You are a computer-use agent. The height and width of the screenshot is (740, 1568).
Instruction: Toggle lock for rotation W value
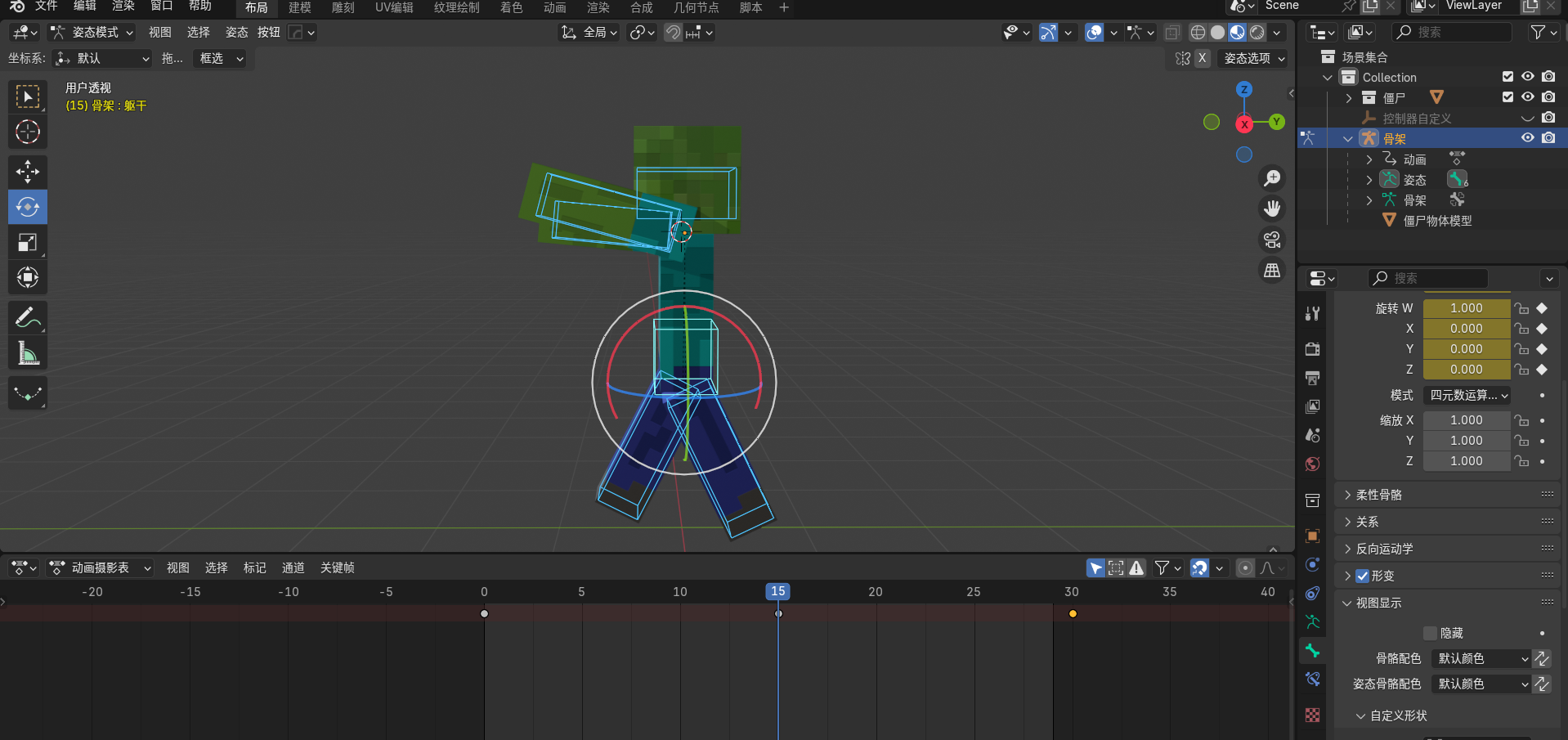(1521, 308)
